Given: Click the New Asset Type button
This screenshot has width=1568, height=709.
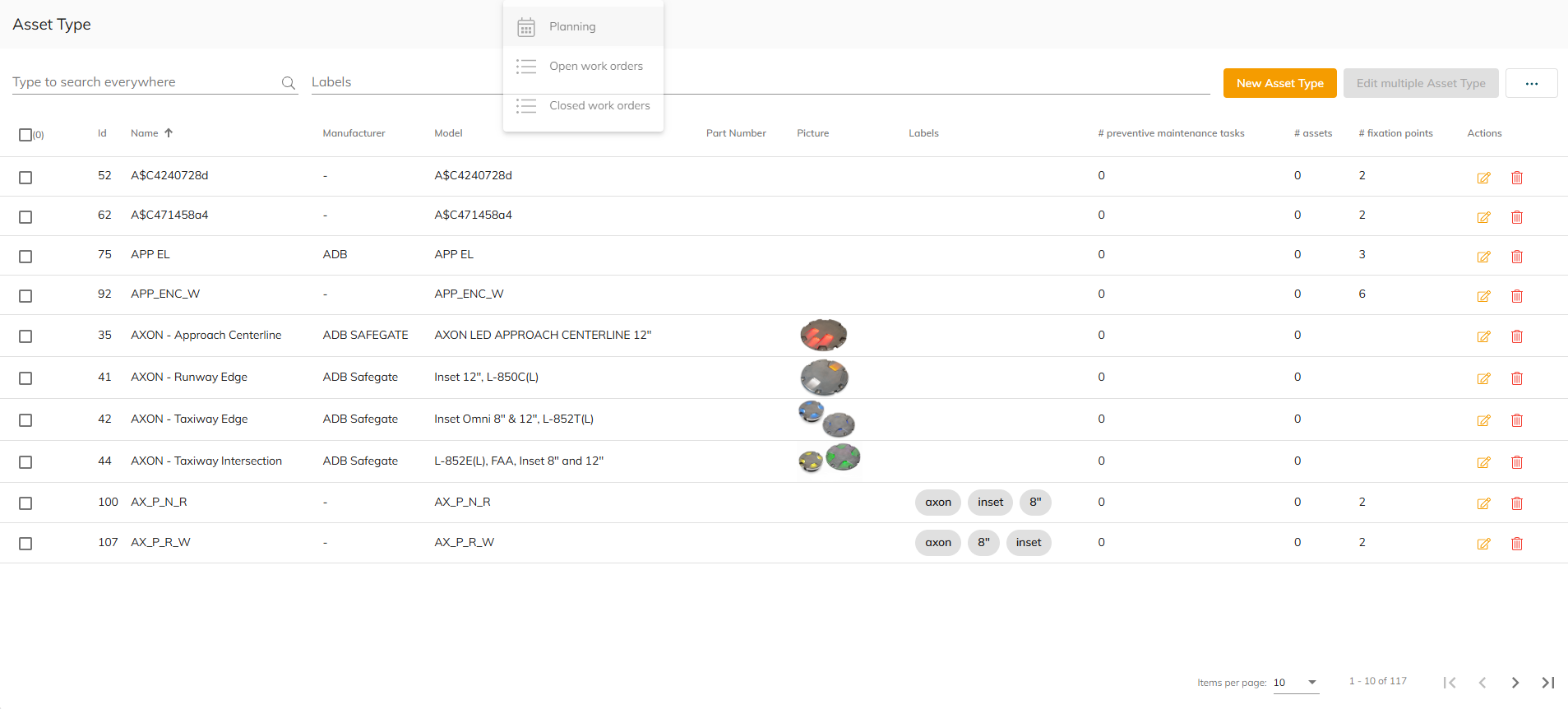Looking at the screenshot, I should coord(1279,83).
